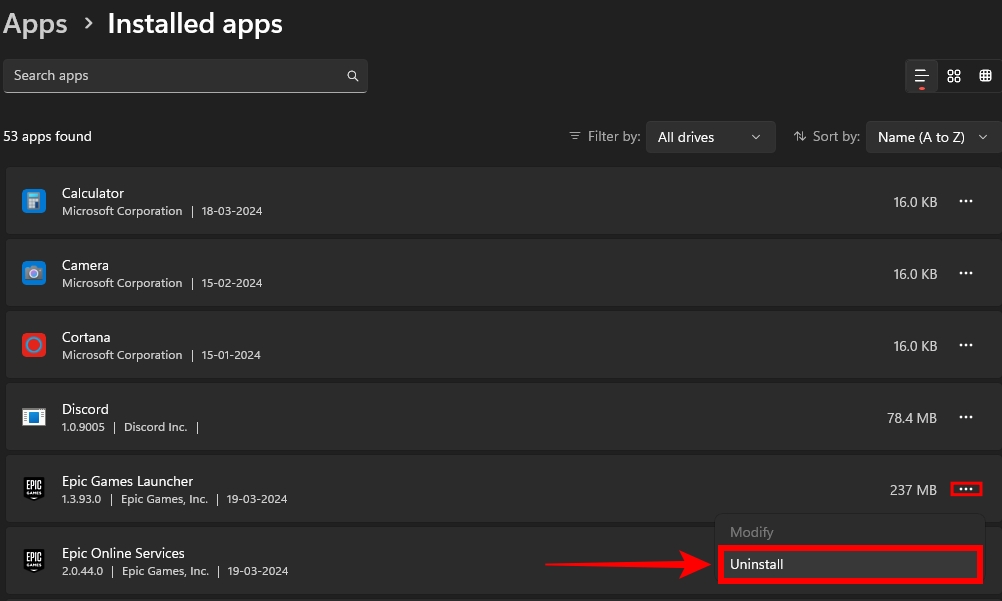Open Calculator more options menu
This screenshot has width=1002, height=601.
pyautogui.click(x=966, y=201)
